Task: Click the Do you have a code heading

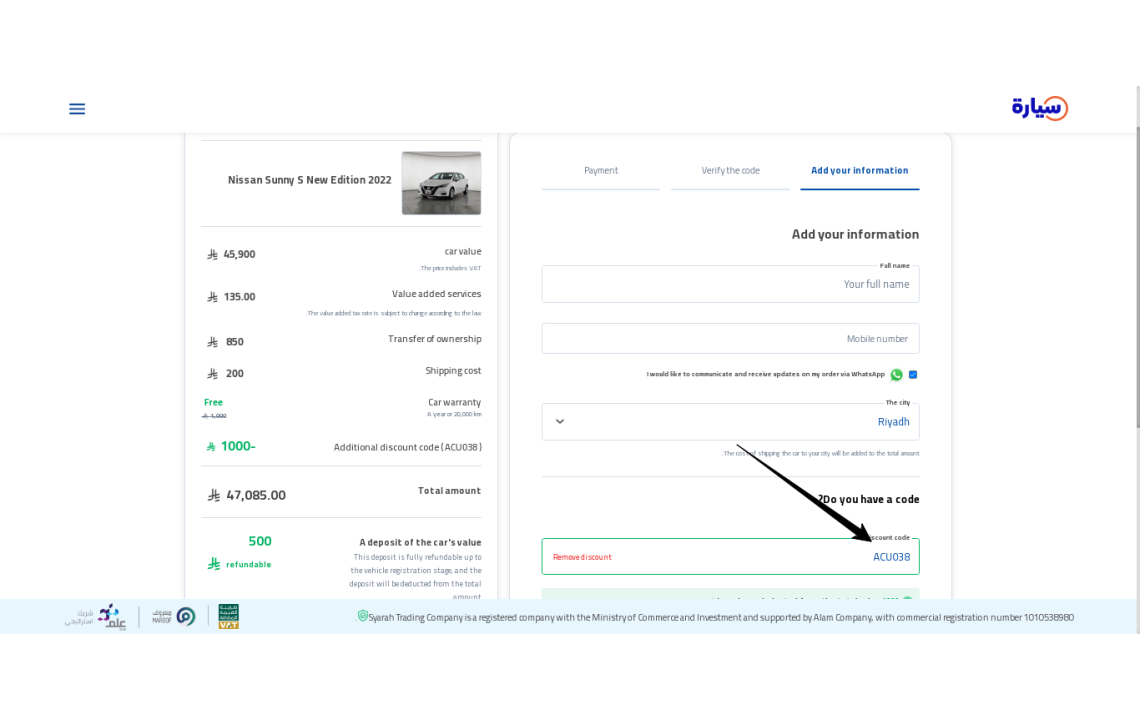Action: (868, 500)
